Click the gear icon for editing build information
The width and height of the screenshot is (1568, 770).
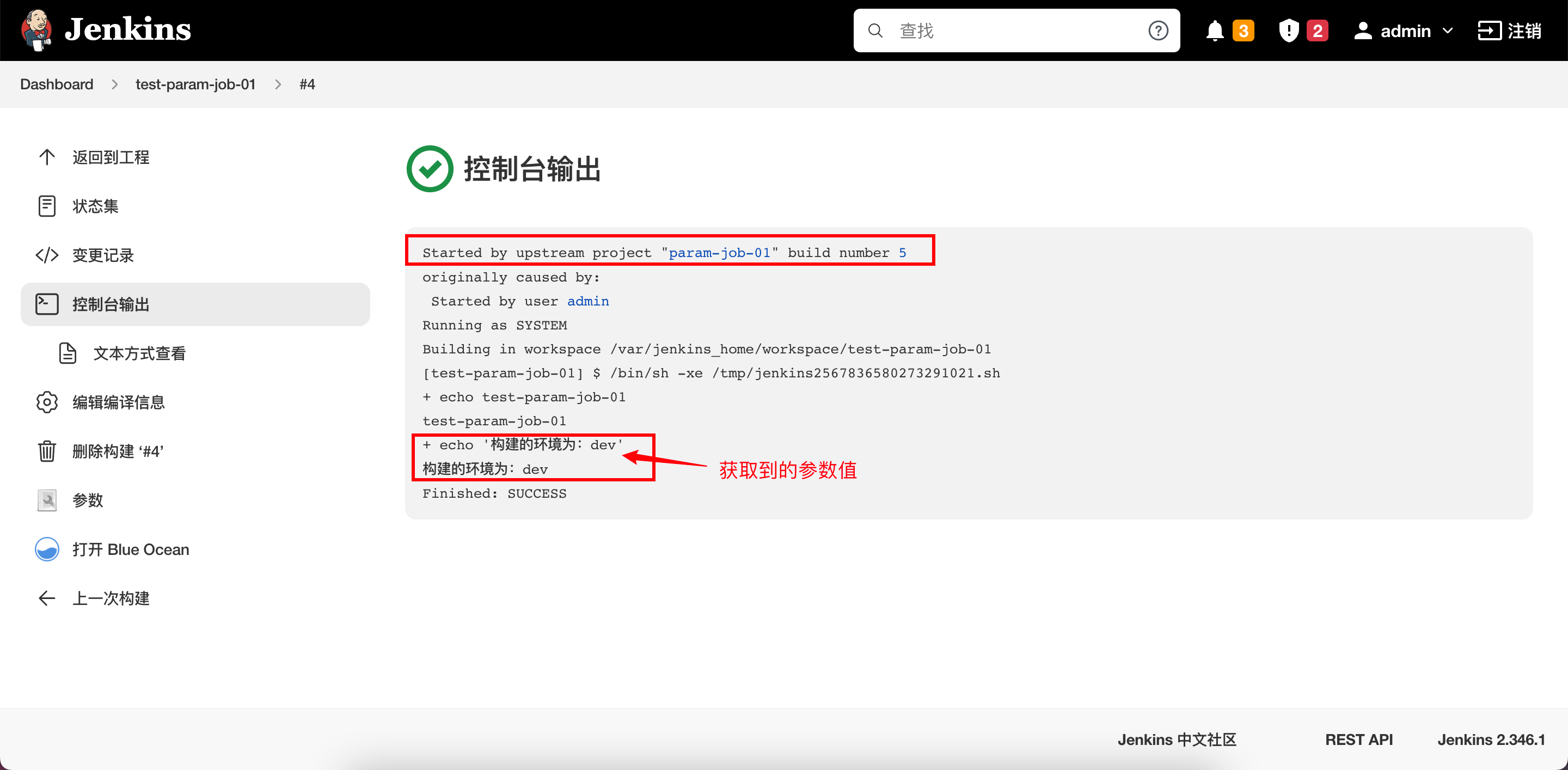[x=47, y=402]
